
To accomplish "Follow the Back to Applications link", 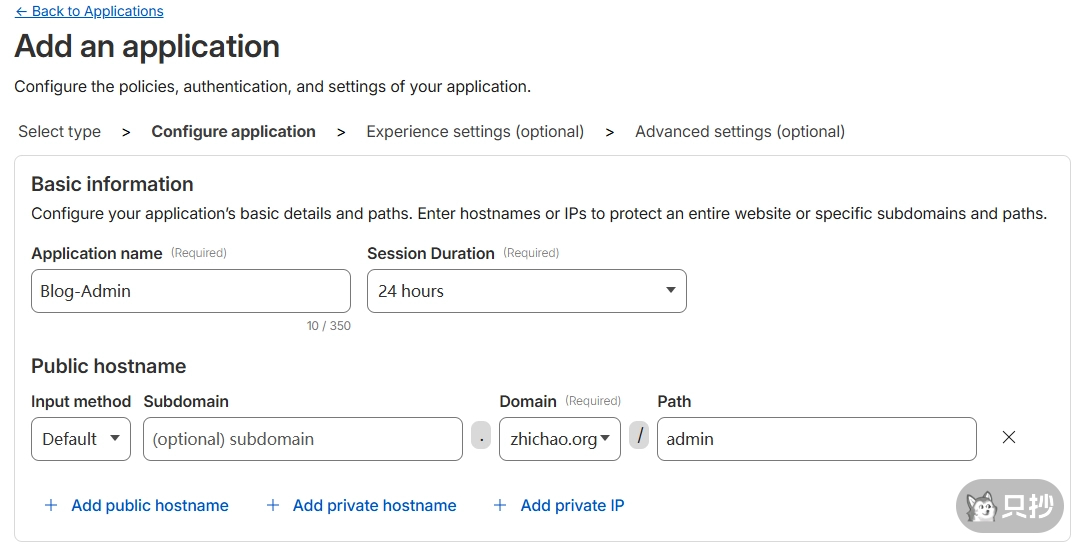I will (x=89, y=12).
